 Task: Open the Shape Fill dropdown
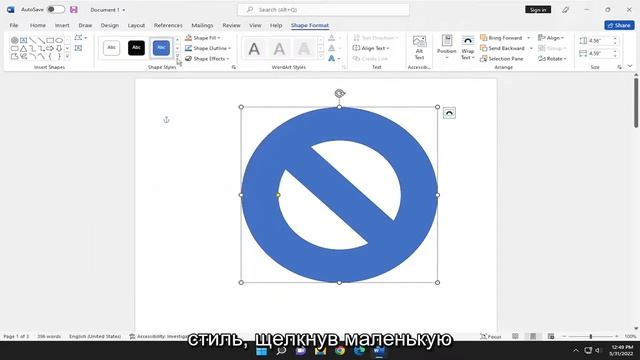pyautogui.click(x=203, y=38)
